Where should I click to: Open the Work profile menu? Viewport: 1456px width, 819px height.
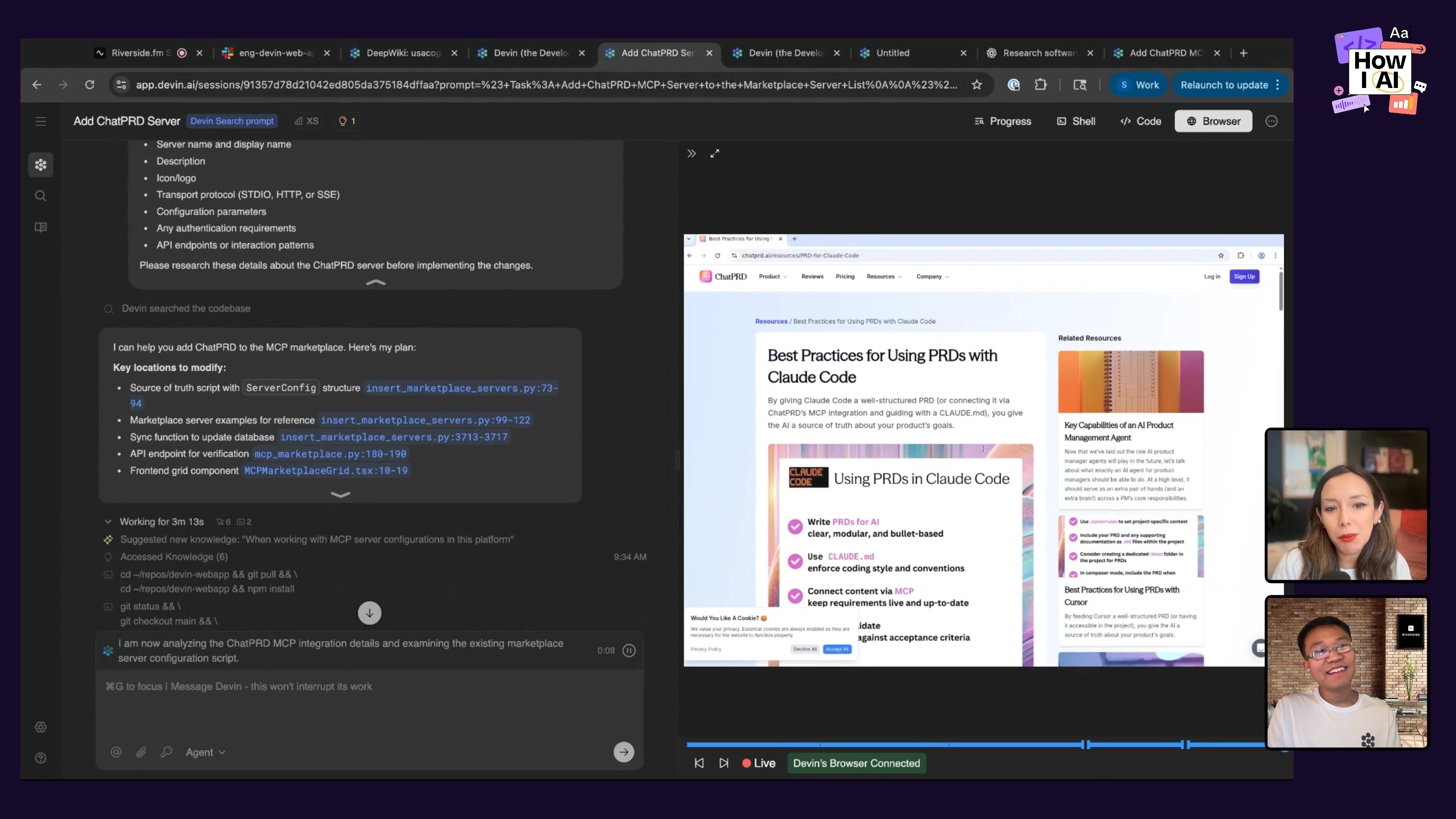(x=1139, y=85)
